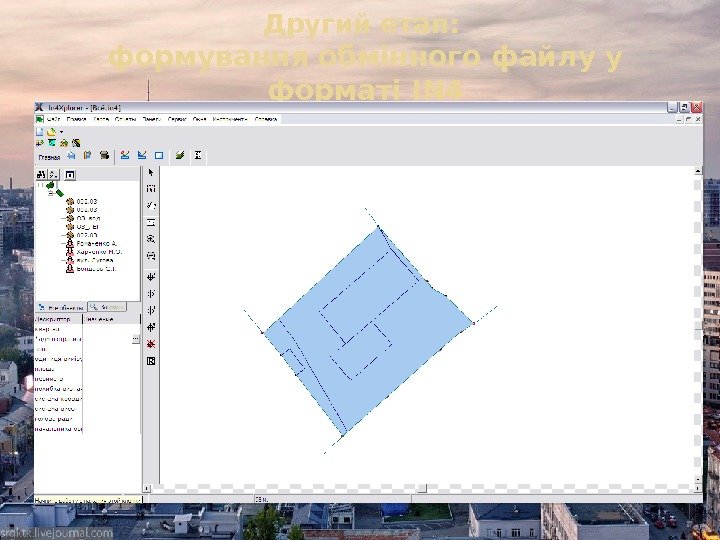This screenshot has height=540, width=720.
Task: Select the Харченко tree item
Action: [99, 252]
